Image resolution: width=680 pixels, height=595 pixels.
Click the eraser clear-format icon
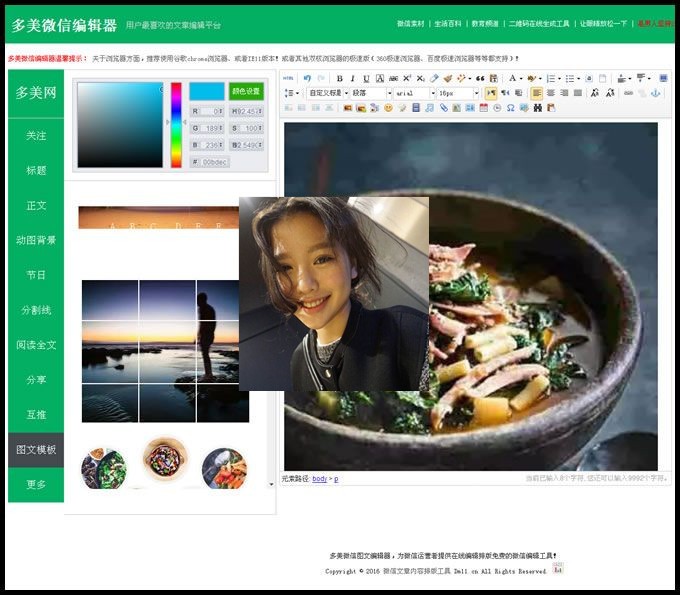tap(434, 78)
